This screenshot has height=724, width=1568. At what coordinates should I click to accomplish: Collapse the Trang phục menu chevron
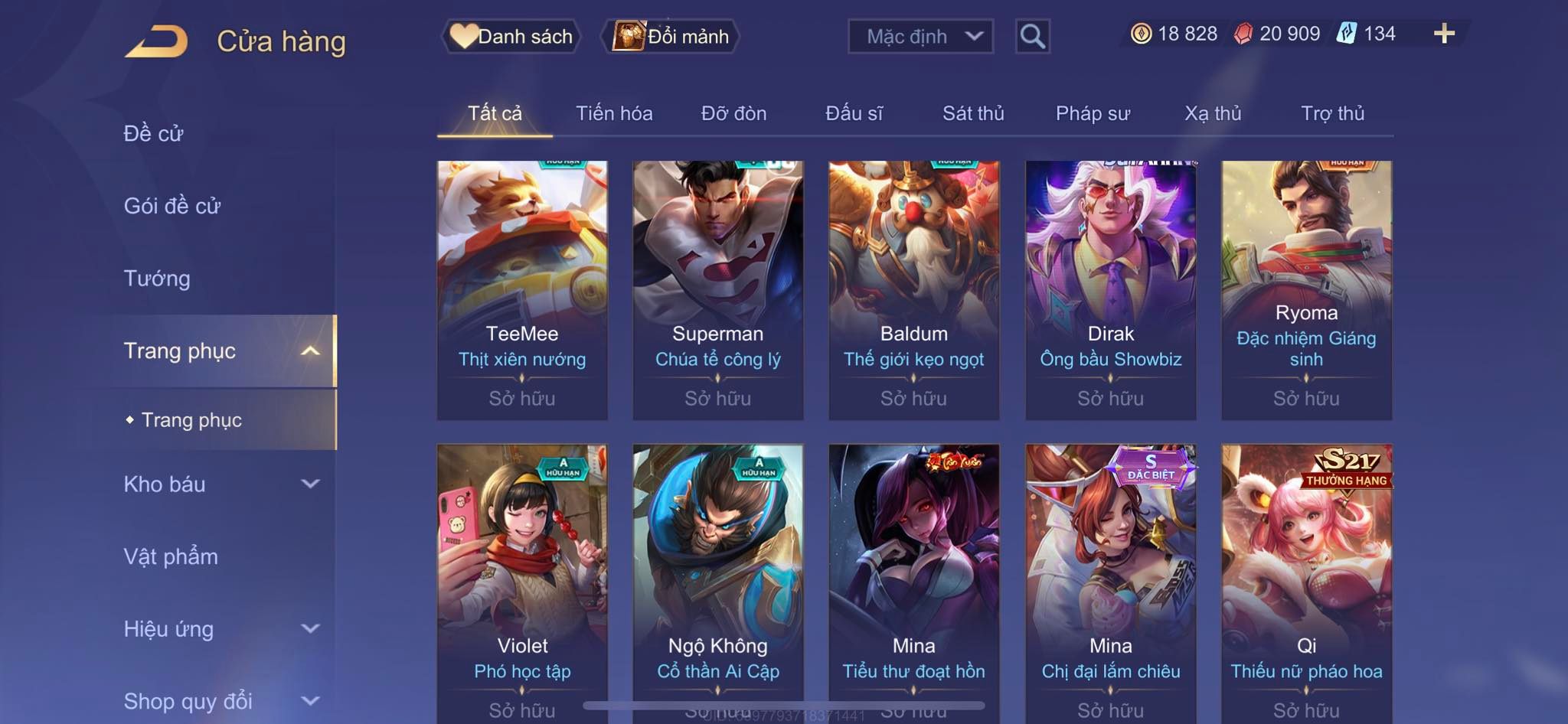pyautogui.click(x=310, y=351)
